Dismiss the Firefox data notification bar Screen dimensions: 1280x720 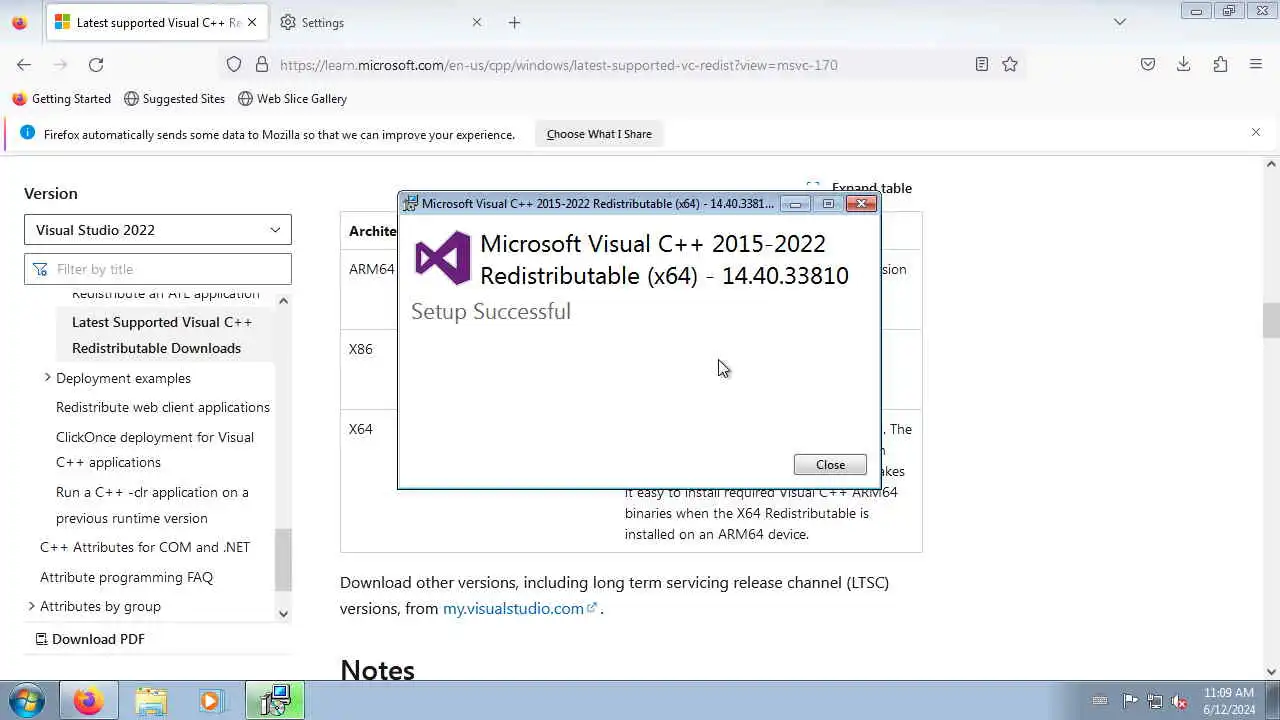[x=1256, y=132]
